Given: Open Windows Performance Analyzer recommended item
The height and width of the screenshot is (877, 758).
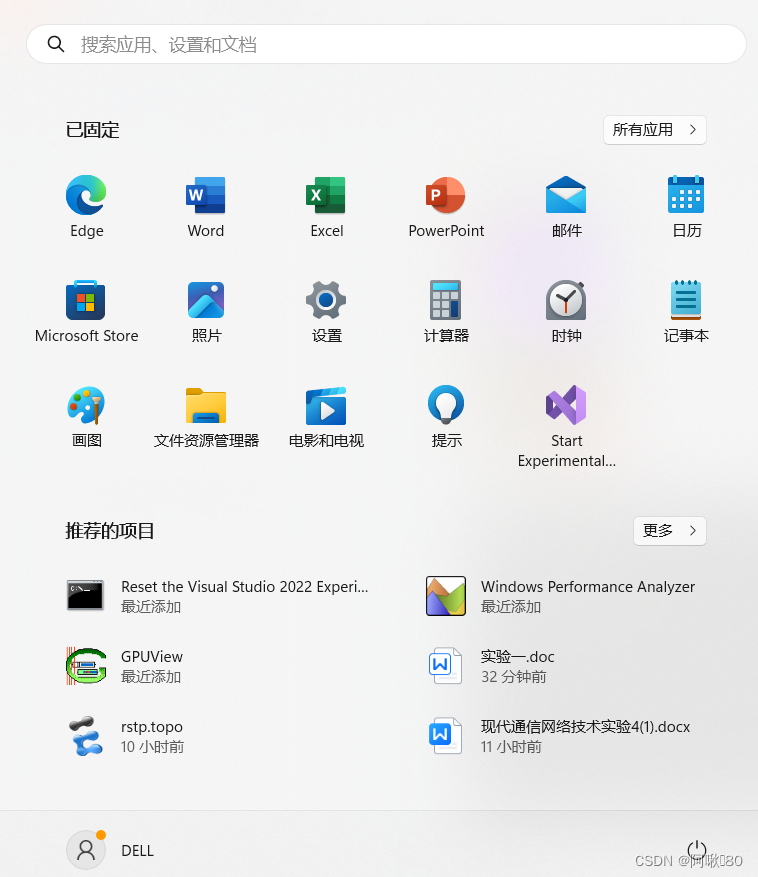Looking at the screenshot, I should (562, 596).
